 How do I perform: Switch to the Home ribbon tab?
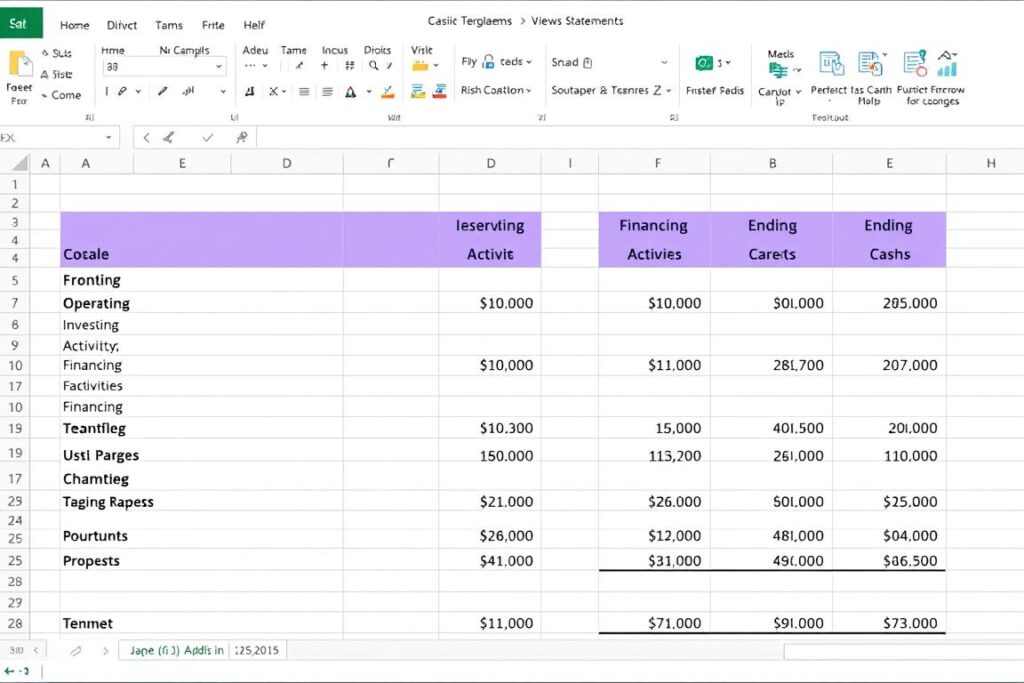tap(73, 25)
